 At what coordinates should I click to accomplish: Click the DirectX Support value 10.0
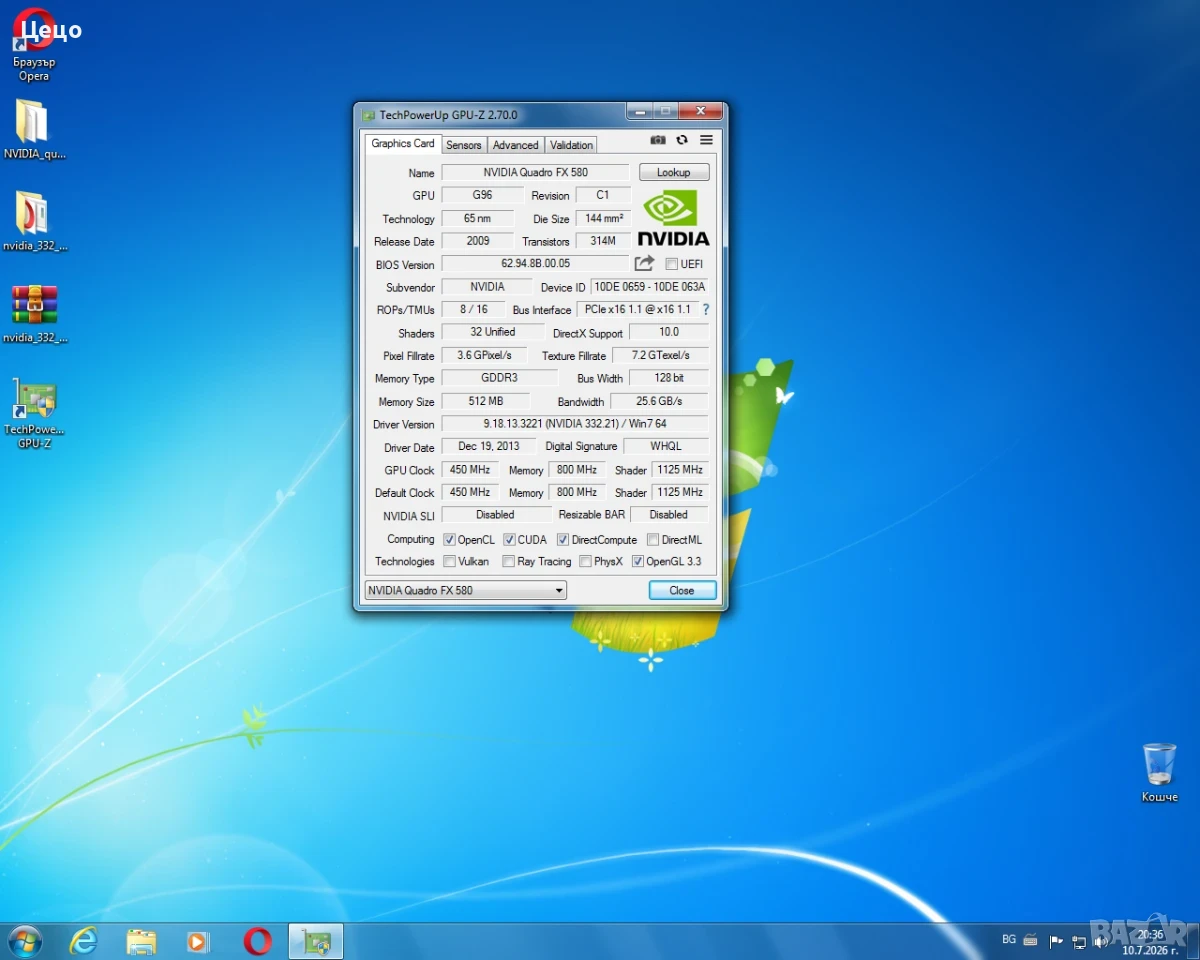click(669, 332)
